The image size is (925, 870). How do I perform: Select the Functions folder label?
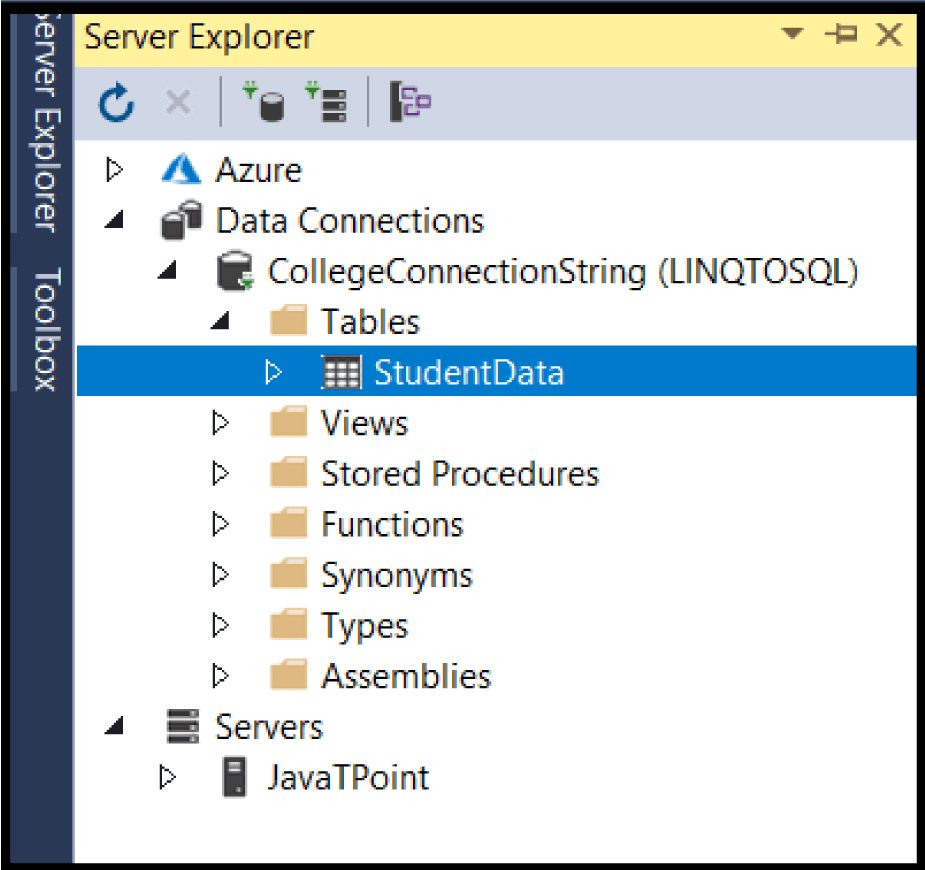392,525
